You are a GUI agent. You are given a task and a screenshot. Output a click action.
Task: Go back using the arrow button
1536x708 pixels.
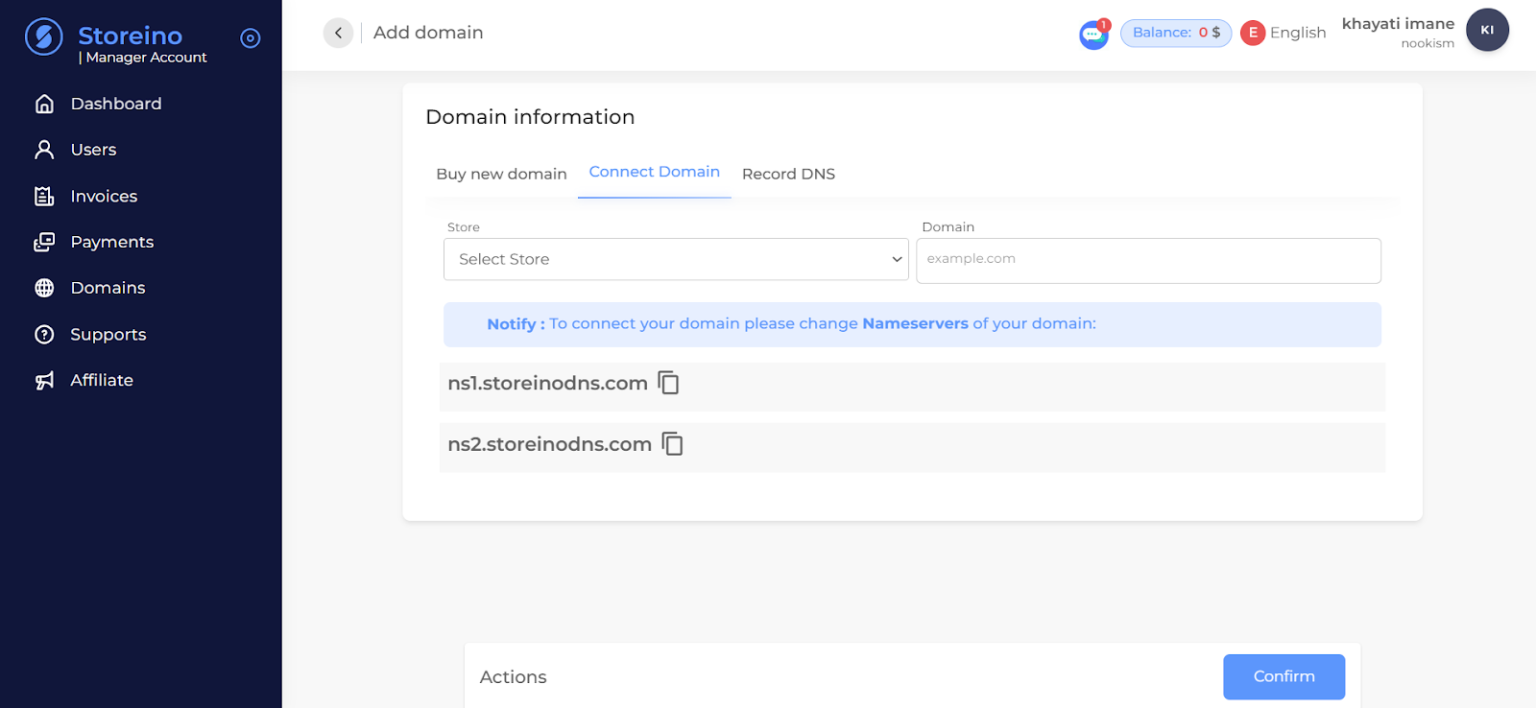[338, 33]
